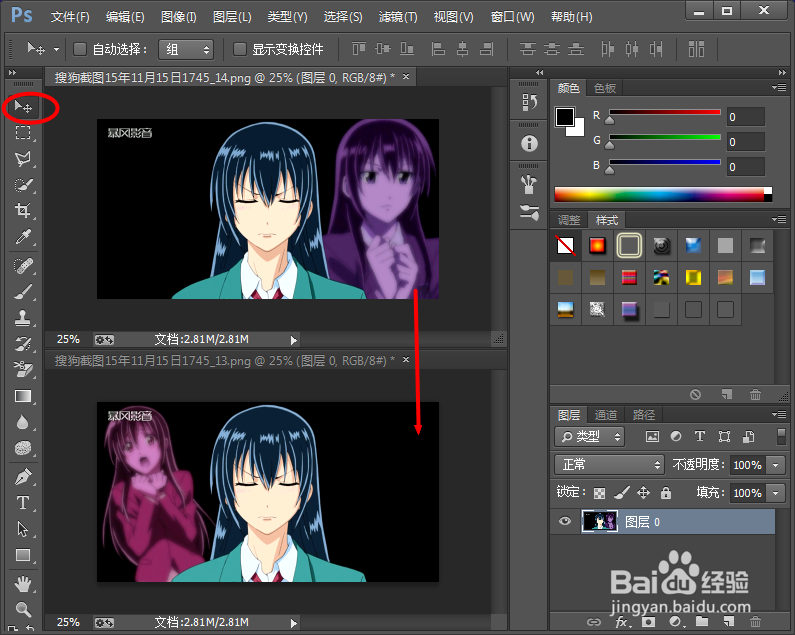Toggle pixel layer filter icon
The width and height of the screenshot is (795, 635).
[x=652, y=437]
